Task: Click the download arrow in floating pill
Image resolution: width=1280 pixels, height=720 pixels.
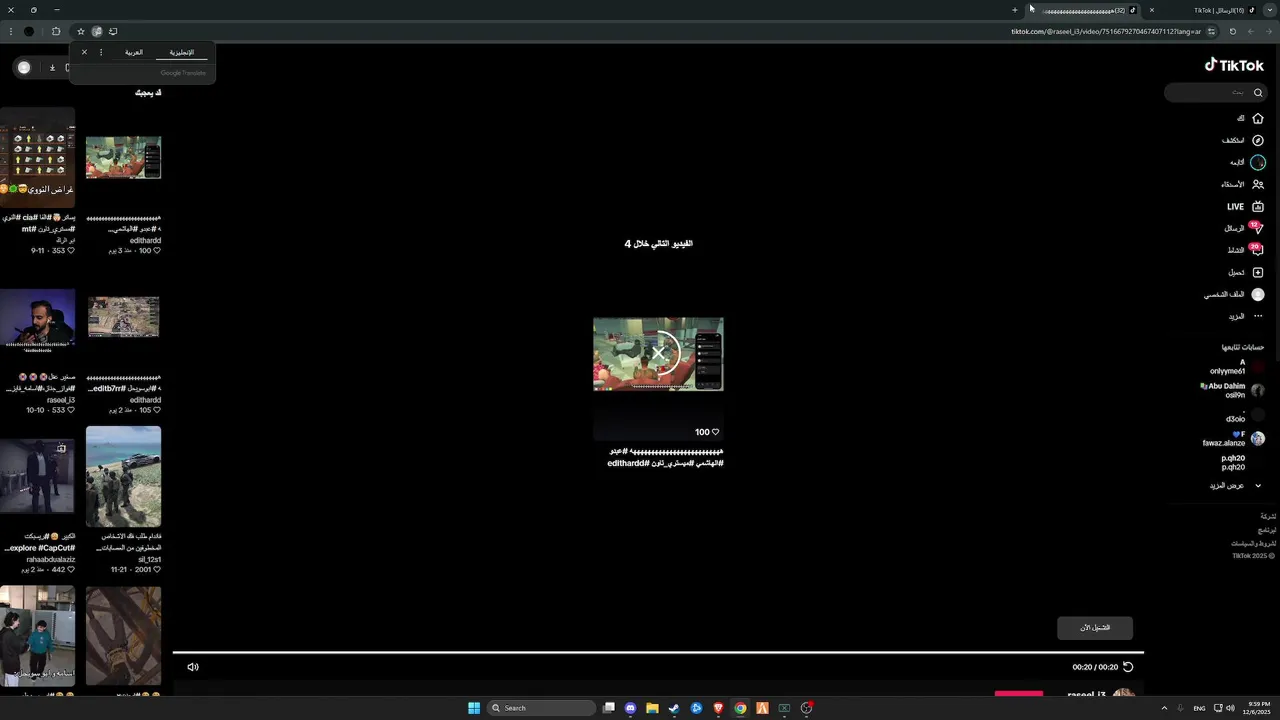Action: [x=52, y=67]
